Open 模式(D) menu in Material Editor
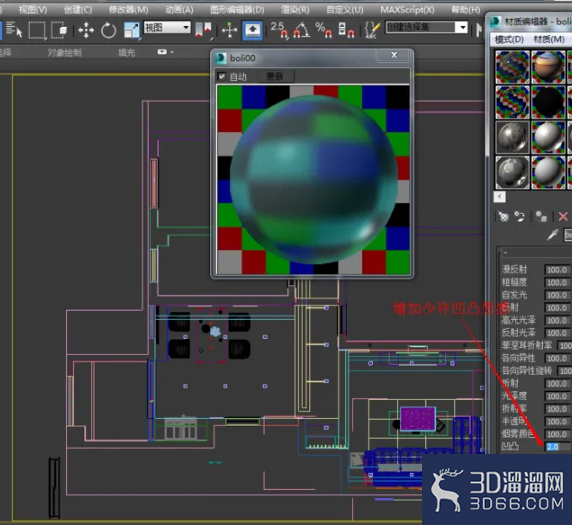The height and width of the screenshot is (525, 572). tap(509, 39)
